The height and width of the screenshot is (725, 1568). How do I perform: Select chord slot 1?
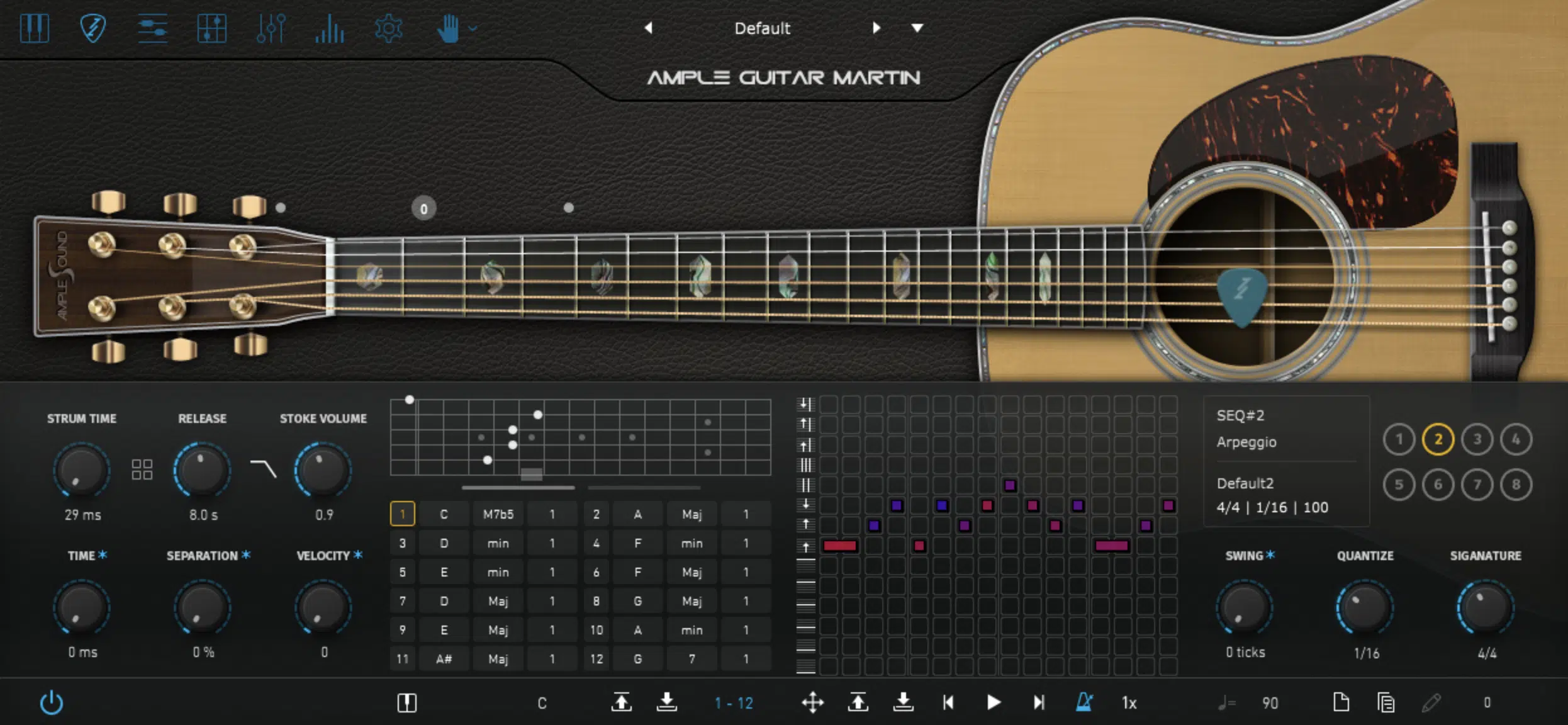click(403, 514)
